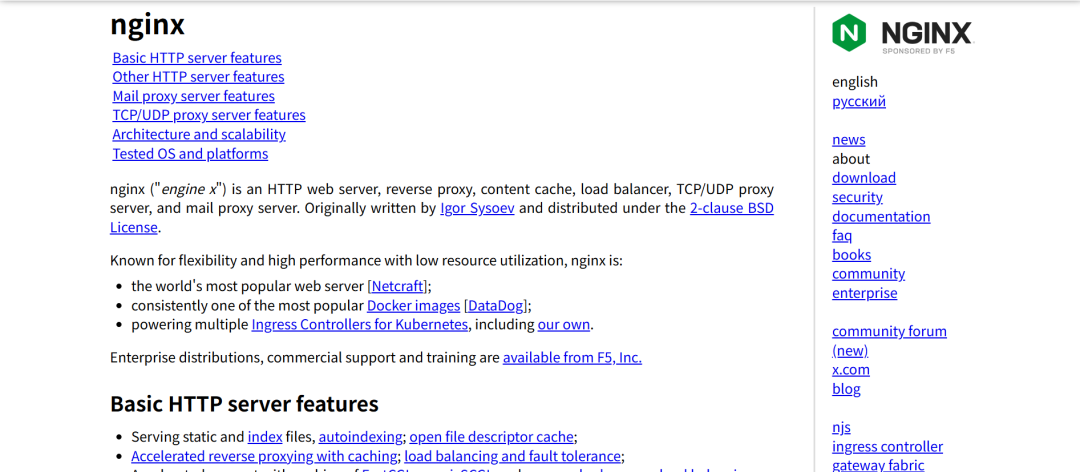The width and height of the screenshot is (1080, 472).
Task: Open the books page
Action: tap(851, 255)
